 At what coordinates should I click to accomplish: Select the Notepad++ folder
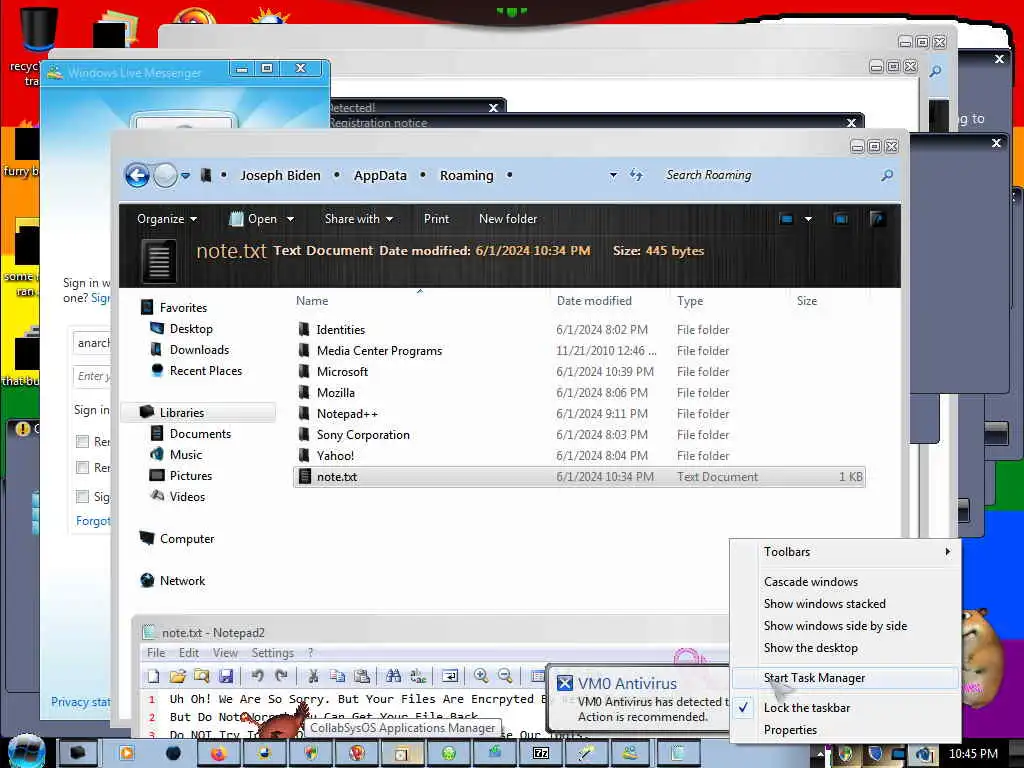click(347, 413)
